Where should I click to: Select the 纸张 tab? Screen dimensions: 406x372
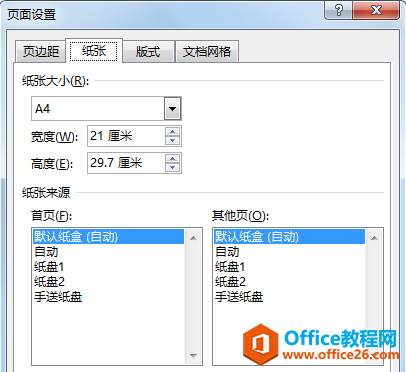tap(94, 51)
